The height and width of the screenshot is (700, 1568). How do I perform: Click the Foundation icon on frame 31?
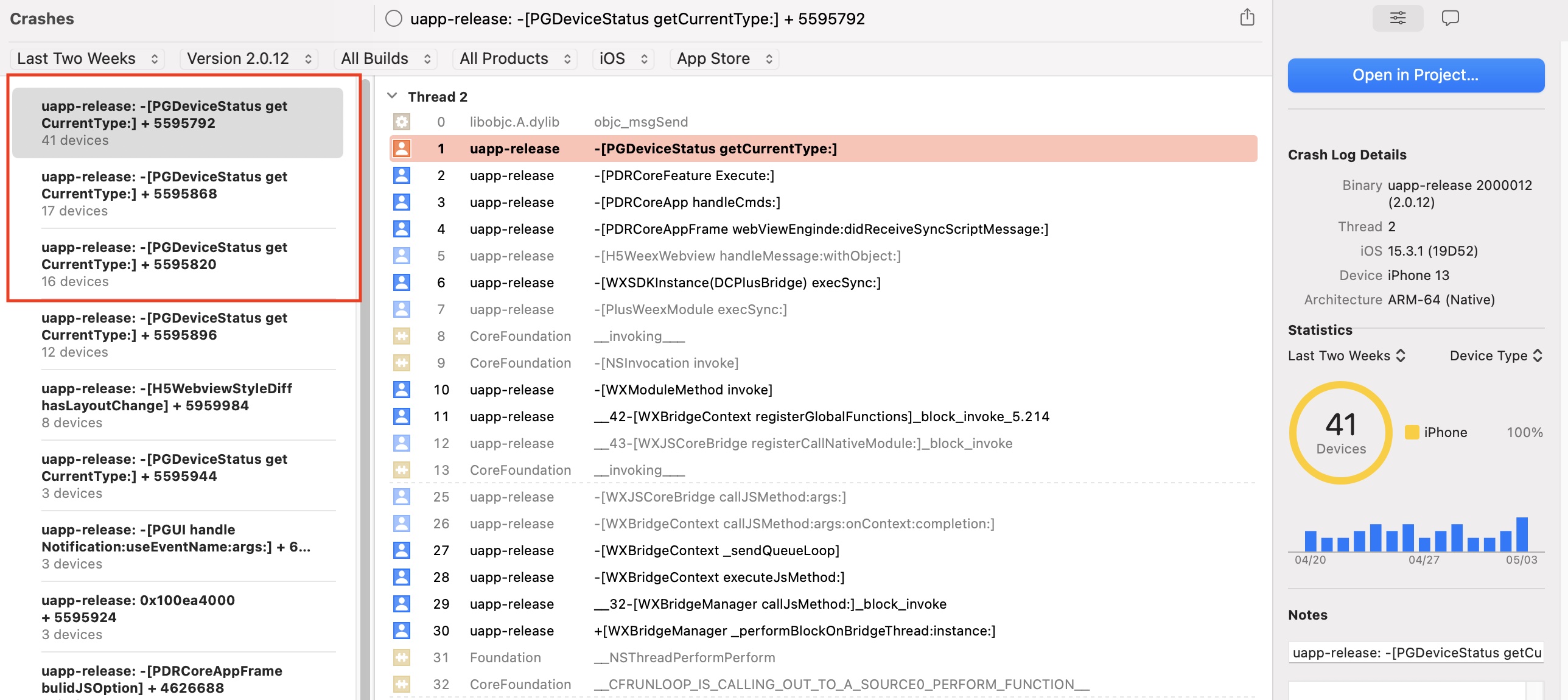coord(402,657)
